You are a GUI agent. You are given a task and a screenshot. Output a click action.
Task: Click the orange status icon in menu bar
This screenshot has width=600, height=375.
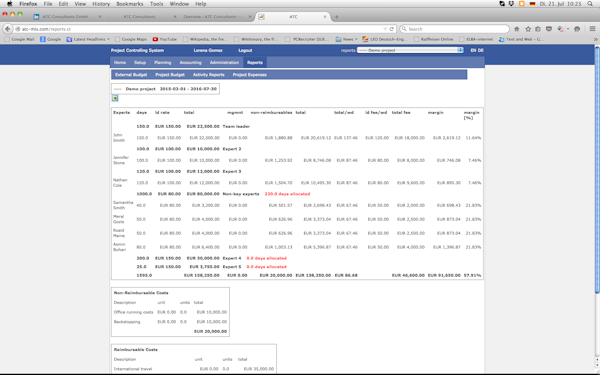[x=522, y=4]
